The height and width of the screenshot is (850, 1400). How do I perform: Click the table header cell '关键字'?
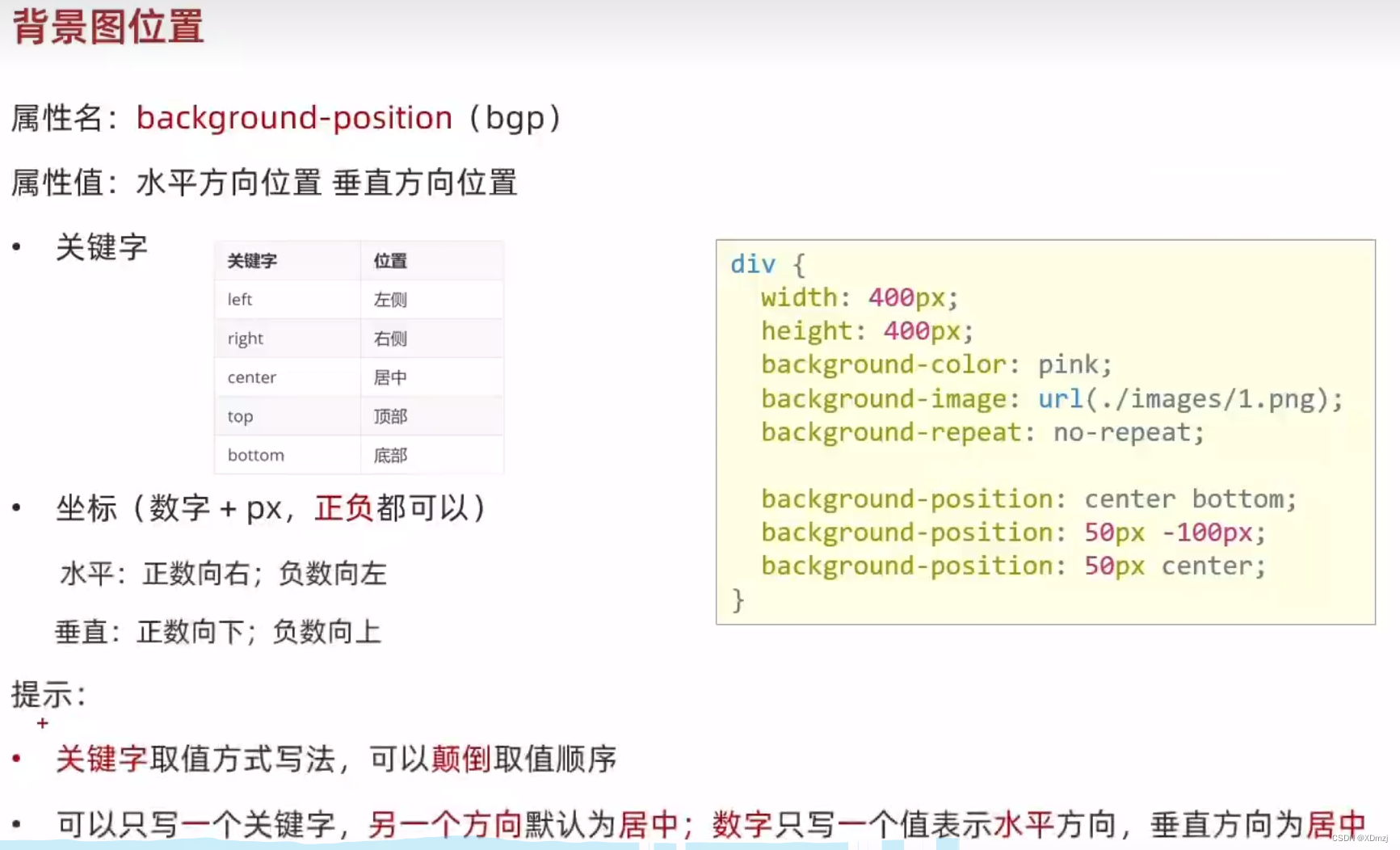point(287,261)
